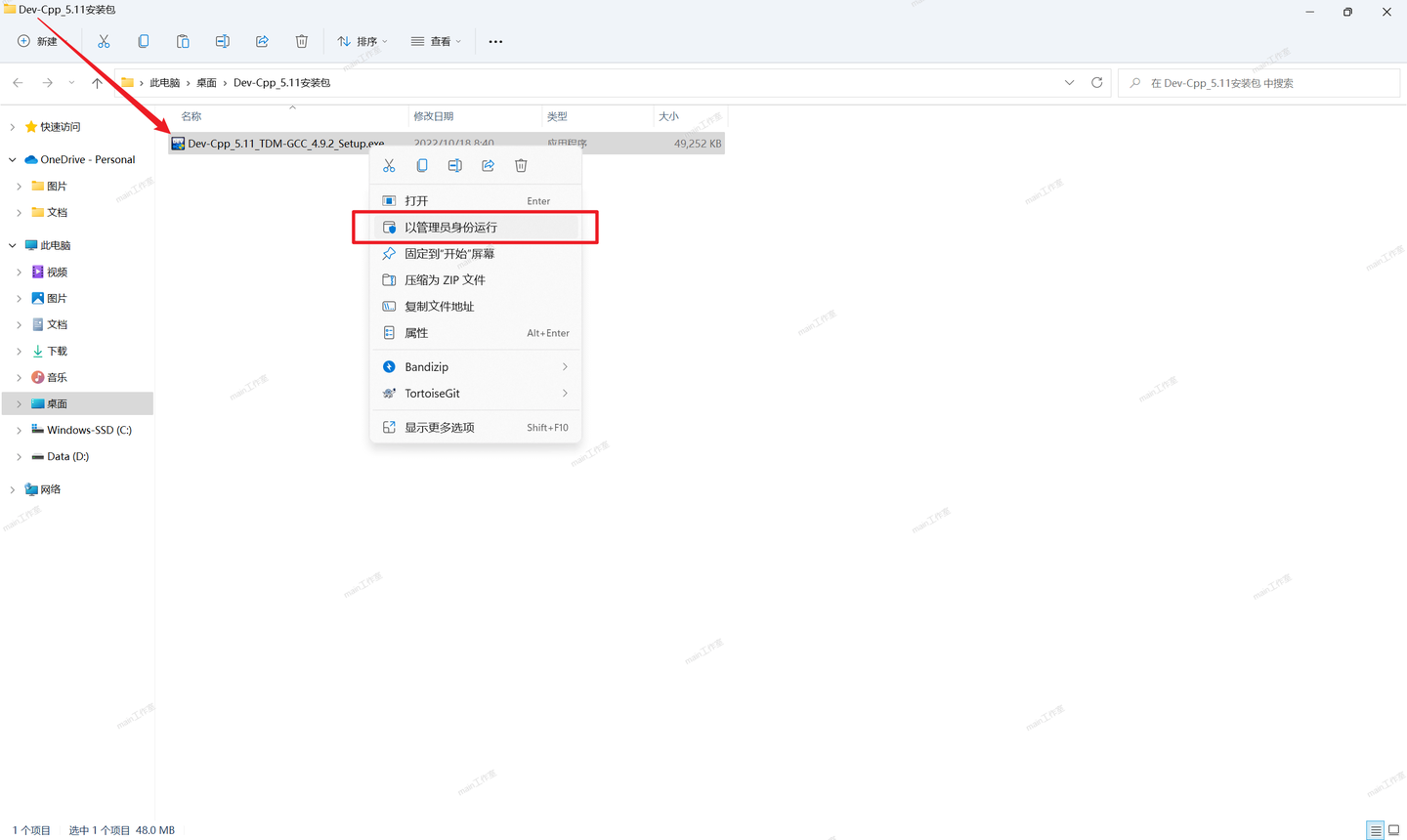Image resolution: width=1407 pixels, height=840 pixels.
Task: Click the 桌面 breadcrumb in address bar
Action: pyautogui.click(x=206, y=83)
